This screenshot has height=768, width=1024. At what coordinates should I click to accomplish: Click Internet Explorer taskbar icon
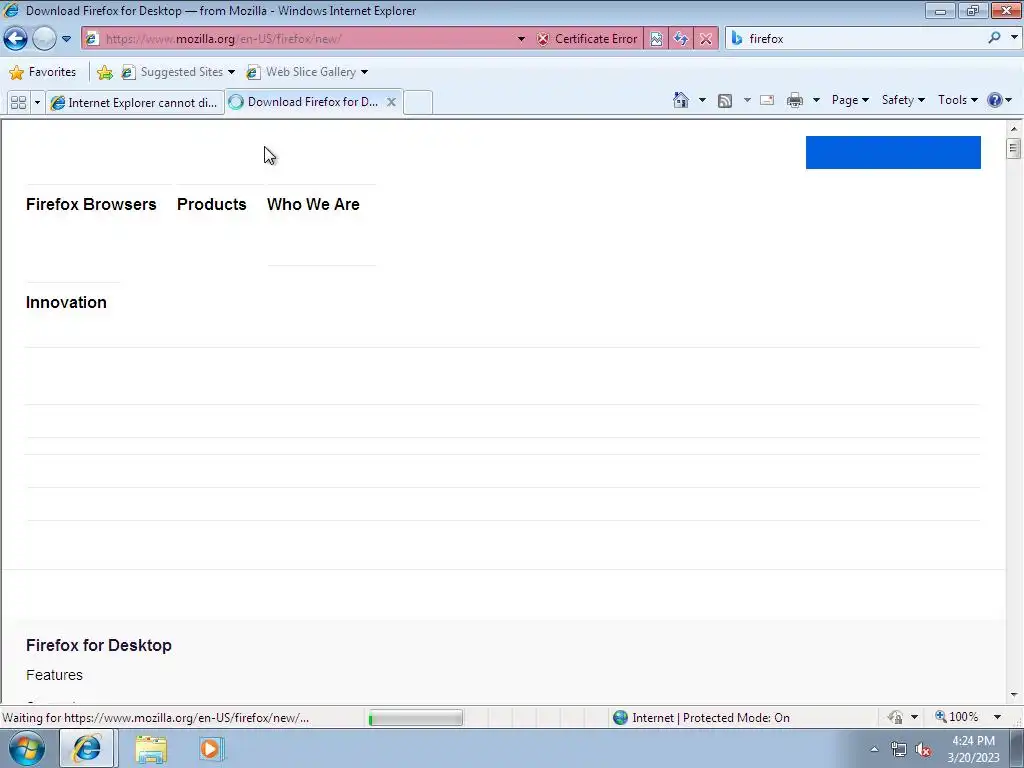click(87, 748)
